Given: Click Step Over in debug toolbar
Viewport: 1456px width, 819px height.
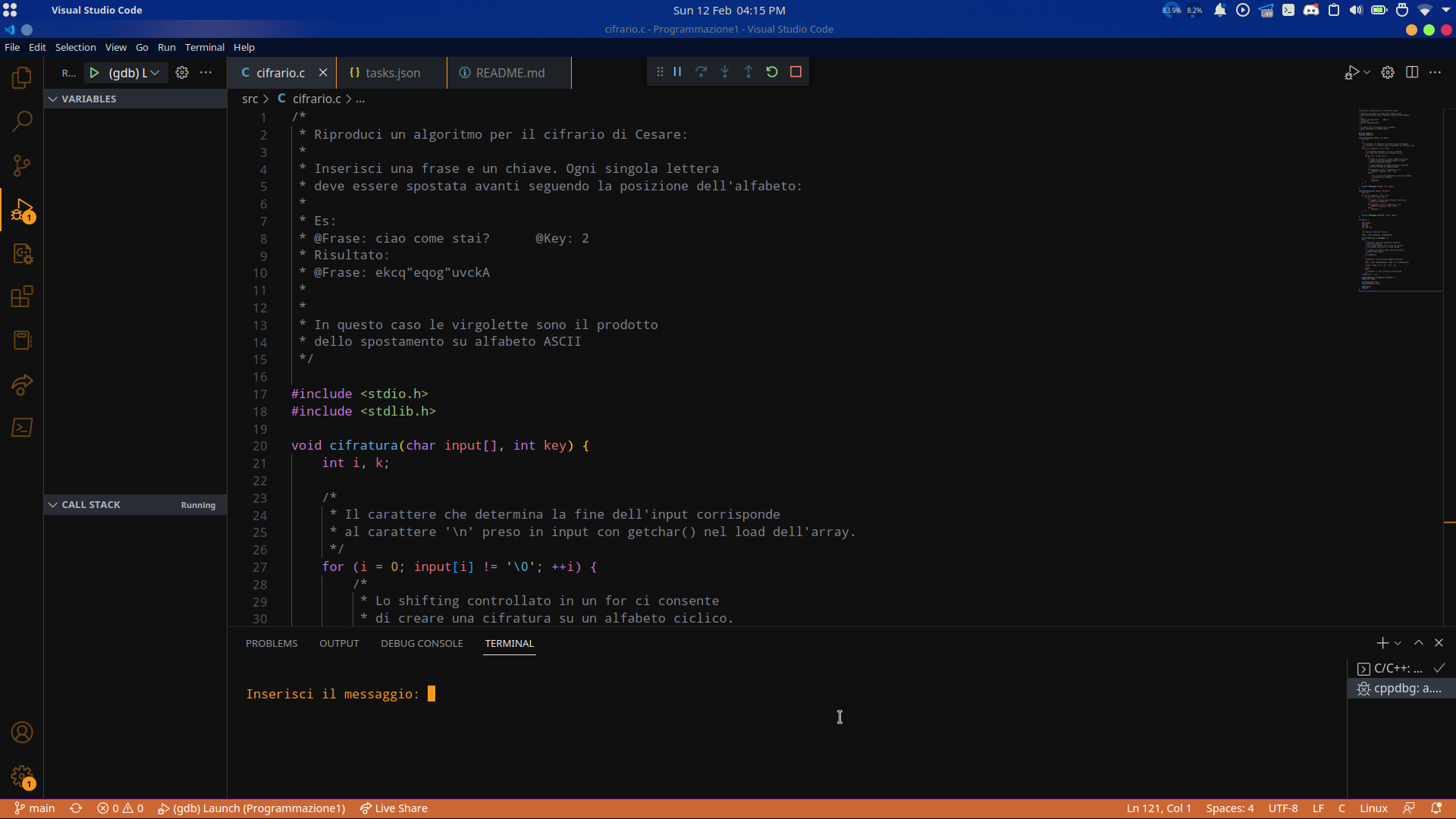Looking at the screenshot, I should 701,72.
